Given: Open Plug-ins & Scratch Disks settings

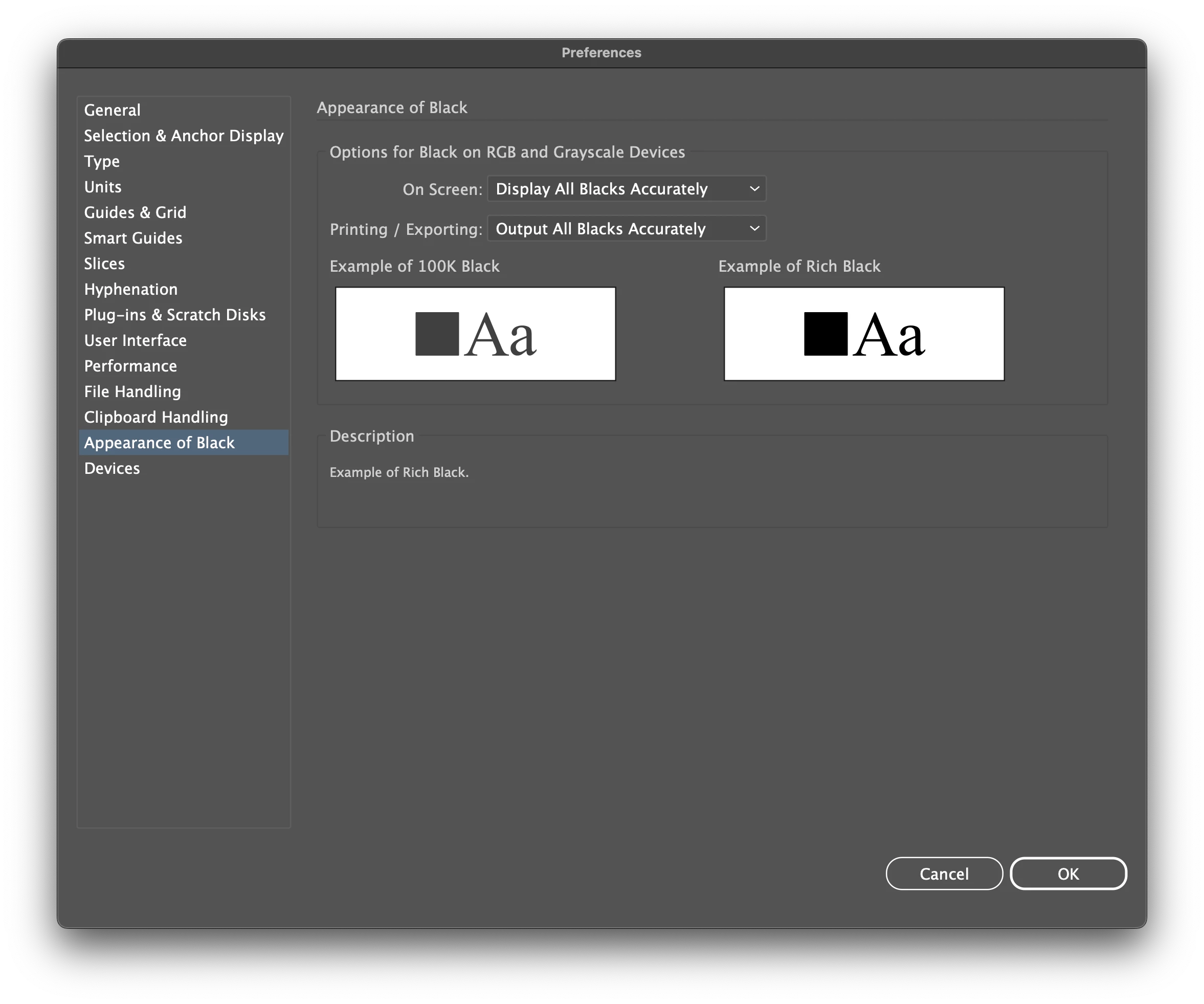Looking at the screenshot, I should click(175, 315).
